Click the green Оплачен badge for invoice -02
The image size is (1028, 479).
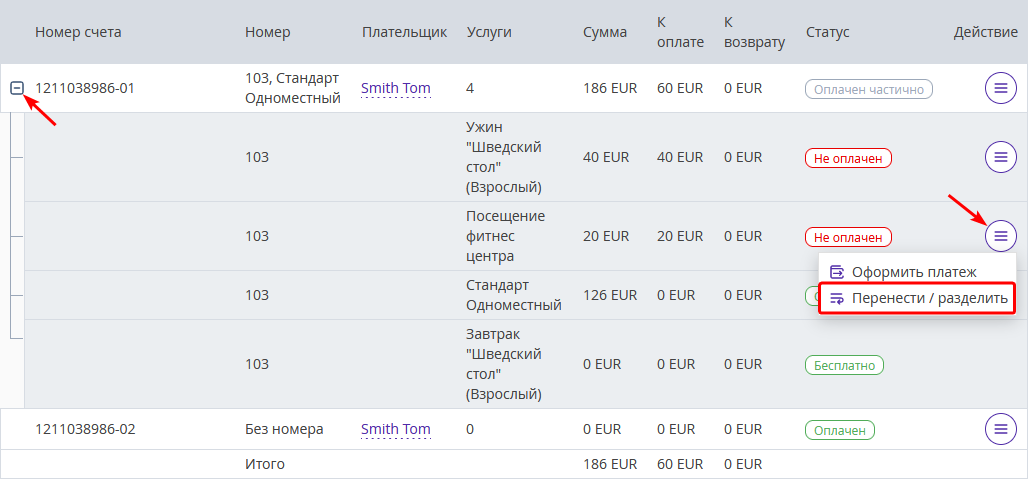click(x=840, y=431)
